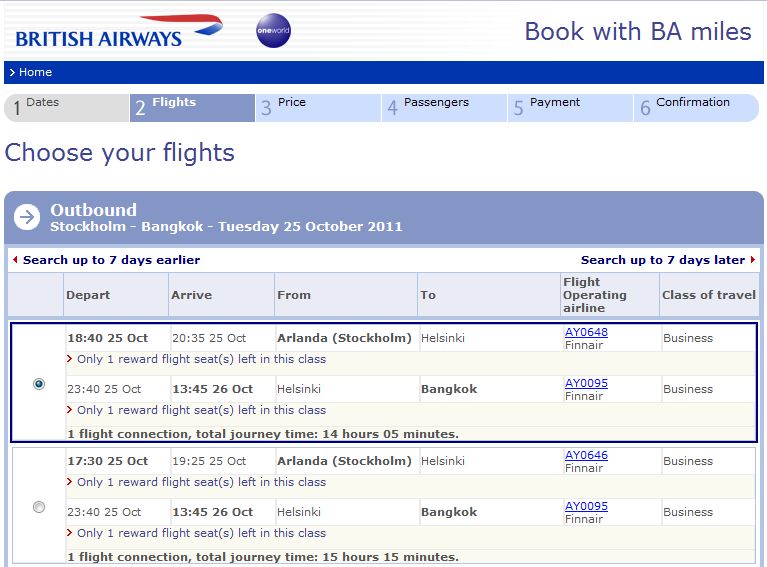Open the Passengers step tab
Image resolution: width=767 pixels, height=567 pixels.
coord(444,107)
